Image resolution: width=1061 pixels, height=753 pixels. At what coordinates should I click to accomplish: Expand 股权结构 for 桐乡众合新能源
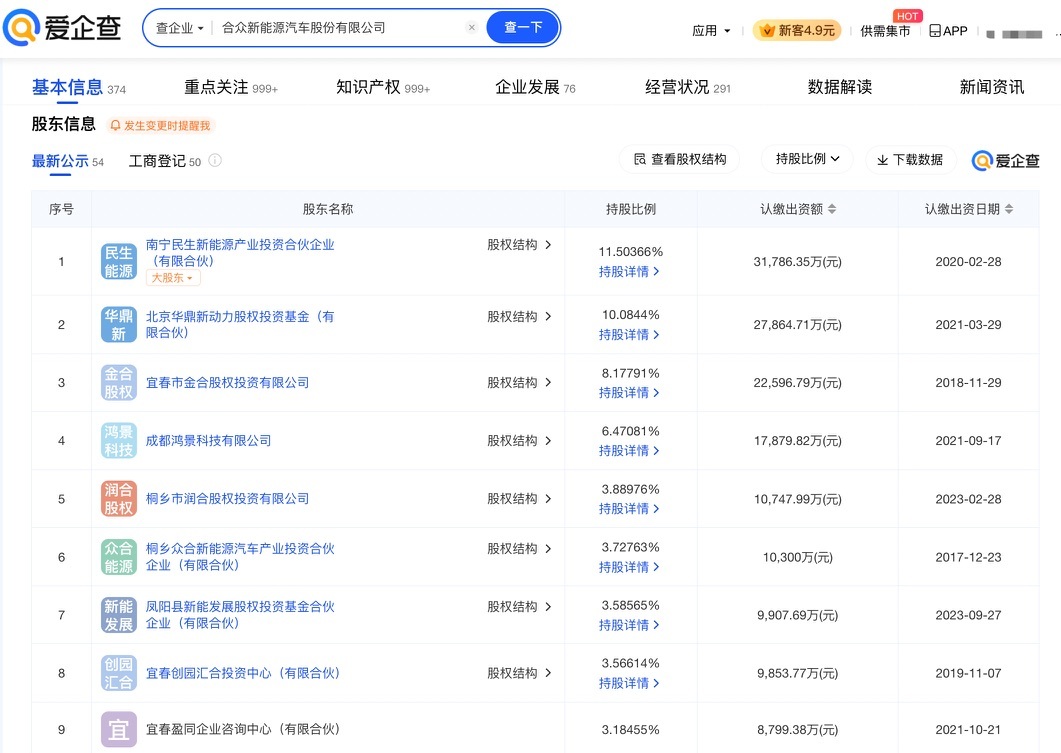[x=520, y=549]
